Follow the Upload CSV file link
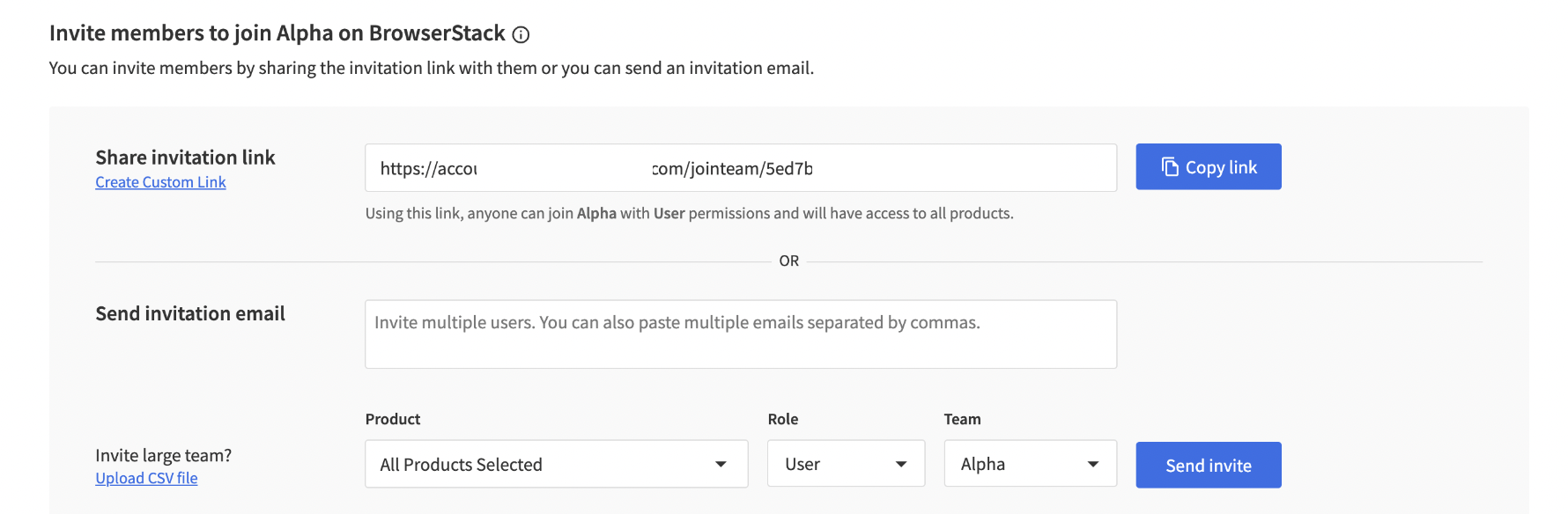 [146, 478]
